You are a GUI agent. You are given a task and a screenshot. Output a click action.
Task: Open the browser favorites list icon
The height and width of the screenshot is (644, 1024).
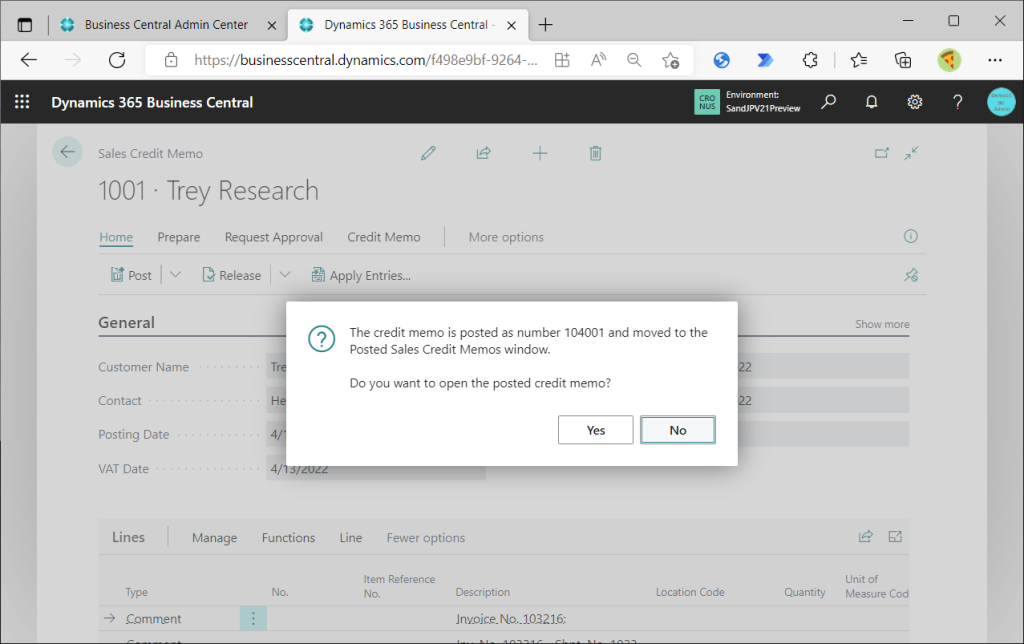tap(859, 60)
